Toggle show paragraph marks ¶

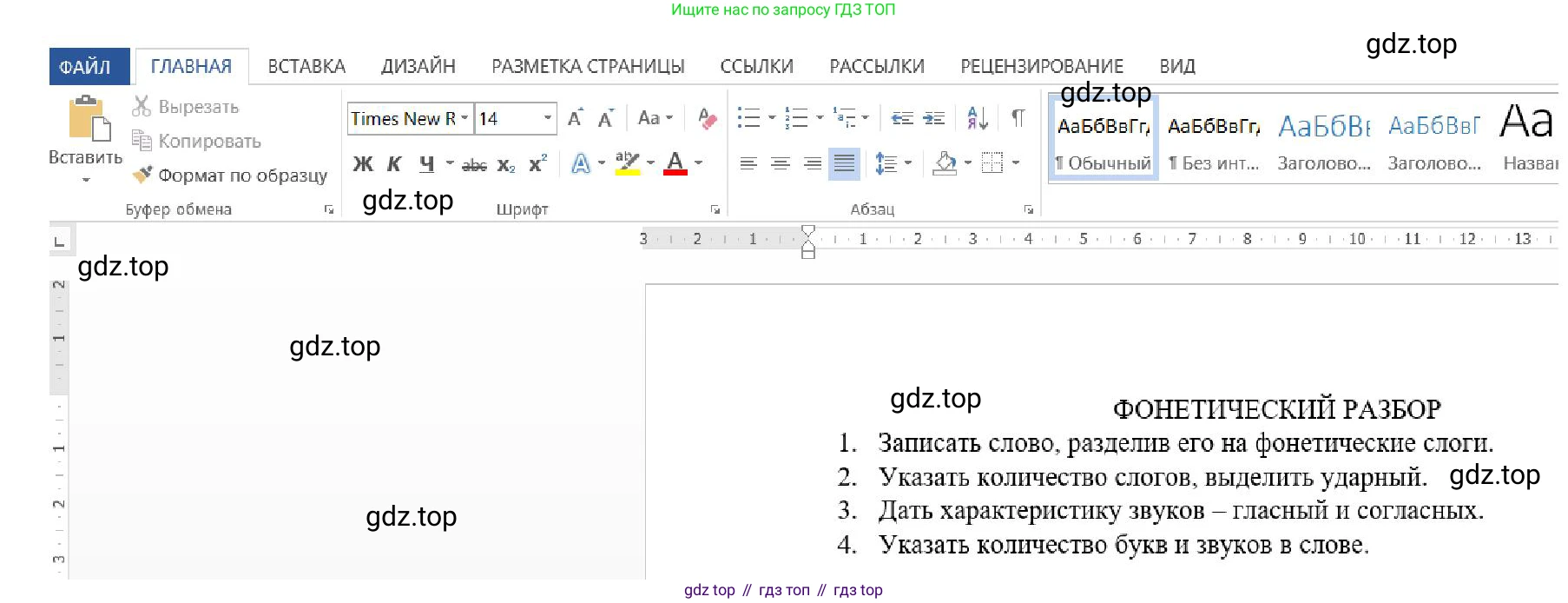coord(1018,118)
